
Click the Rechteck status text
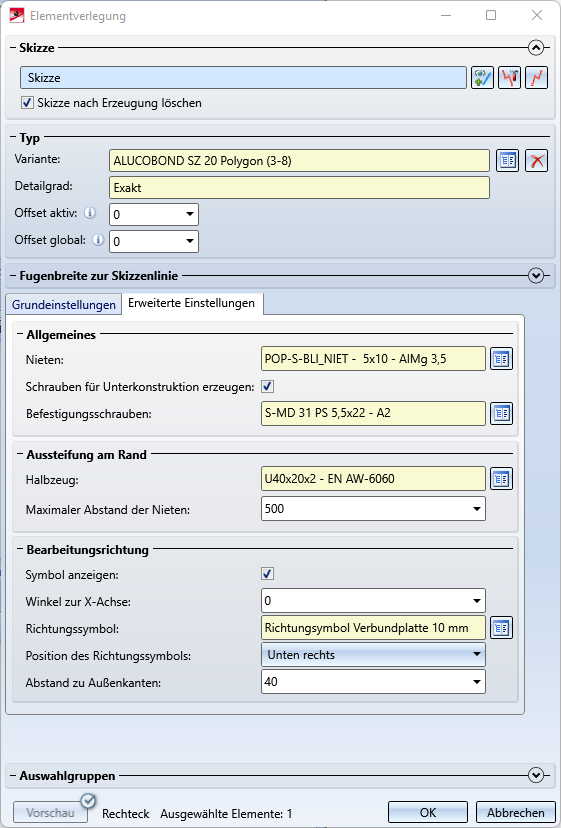coord(126,814)
